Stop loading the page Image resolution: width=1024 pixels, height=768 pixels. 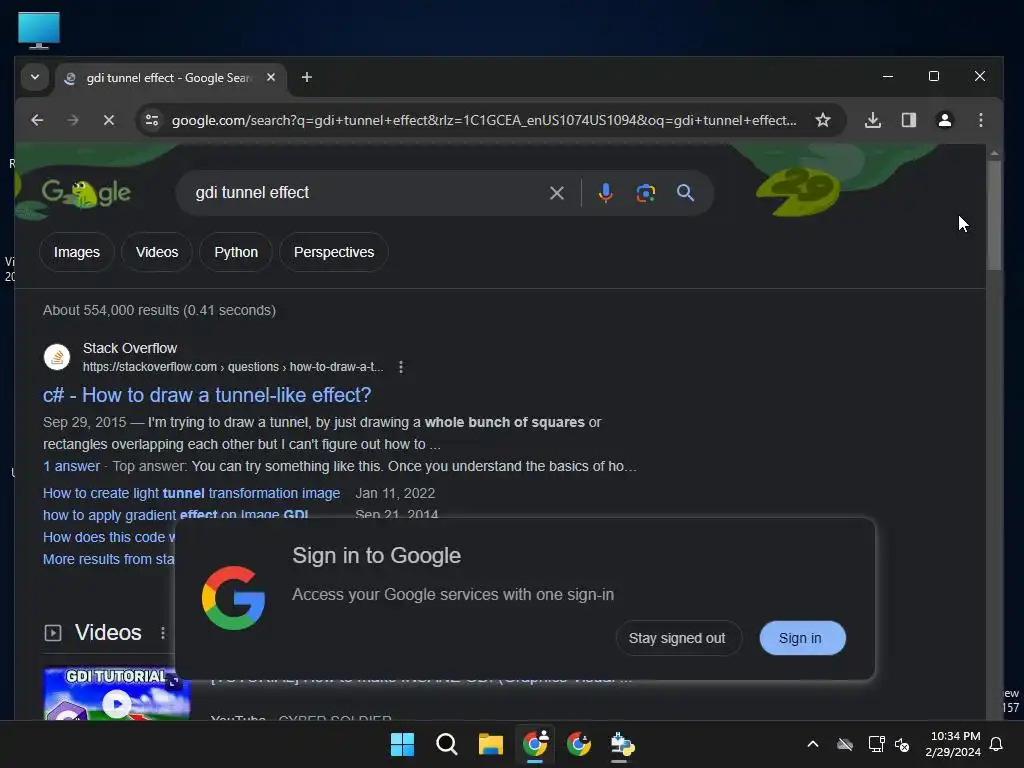click(109, 120)
